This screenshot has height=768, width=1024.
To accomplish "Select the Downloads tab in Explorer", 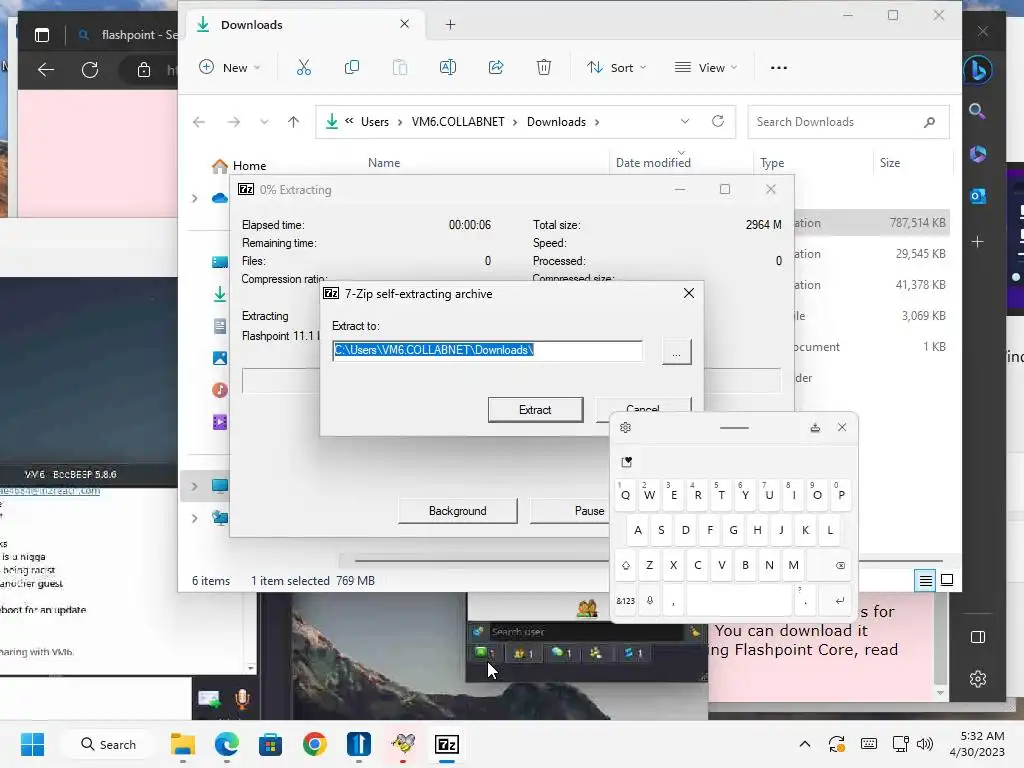I will click(304, 25).
